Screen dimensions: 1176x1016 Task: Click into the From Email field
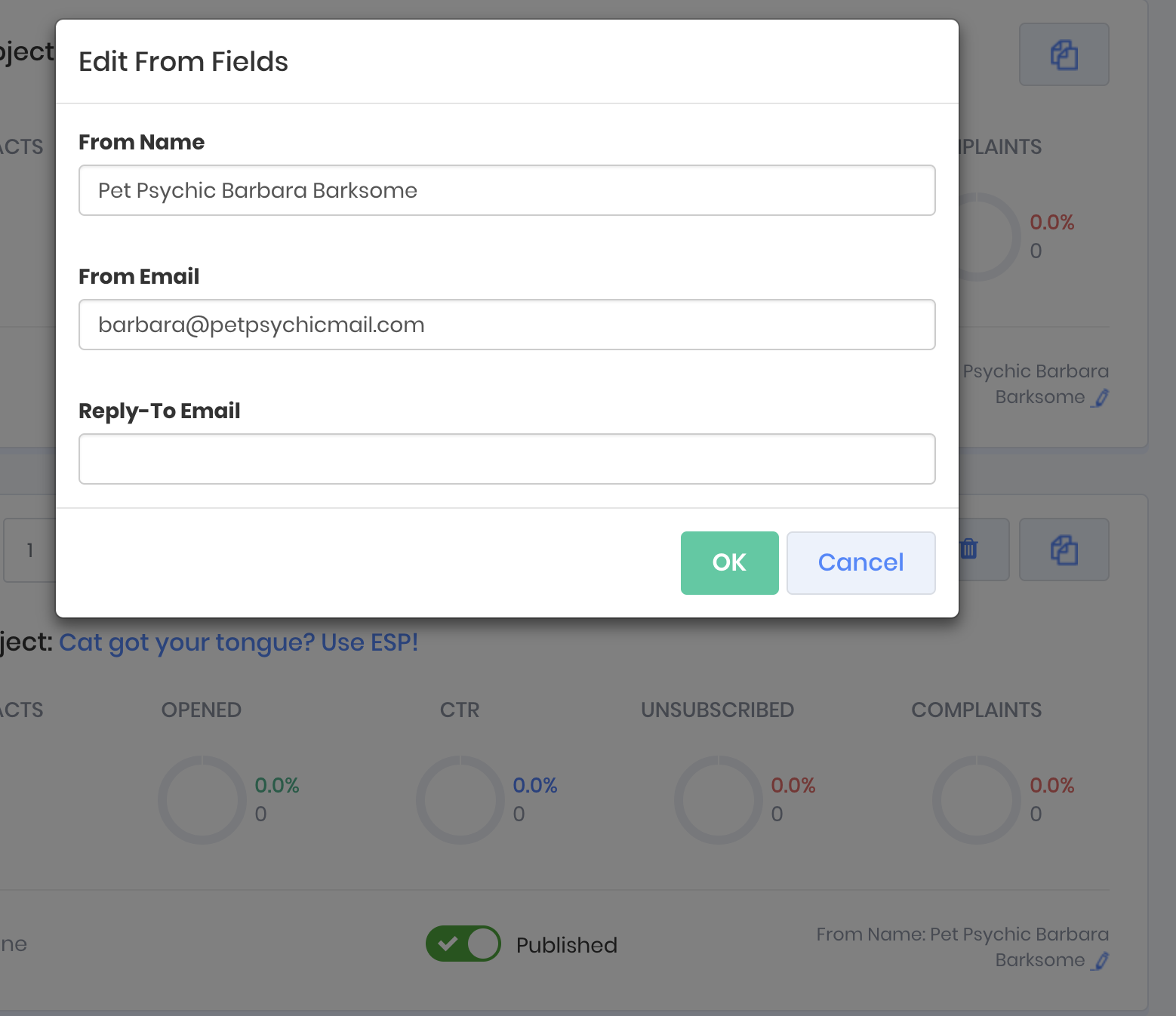point(506,325)
